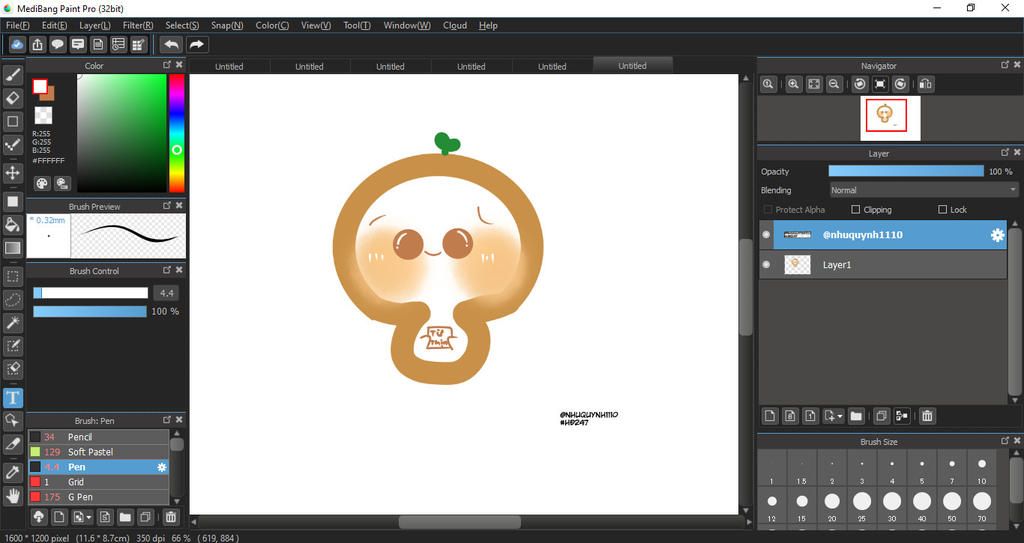Screen dimensions: 1024x543
Task: Click the speech bubble icon in the top toolbar
Action: [57, 44]
